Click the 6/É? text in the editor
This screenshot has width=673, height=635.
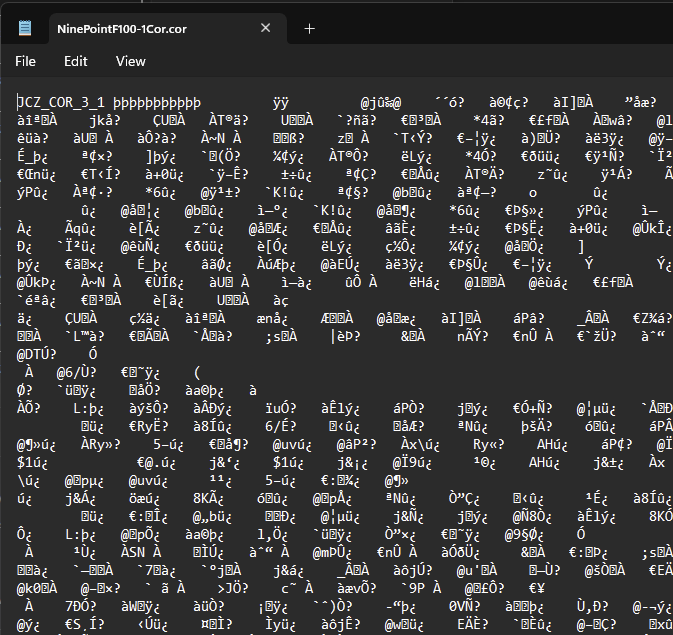pyautogui.click(x=283, y=425)
